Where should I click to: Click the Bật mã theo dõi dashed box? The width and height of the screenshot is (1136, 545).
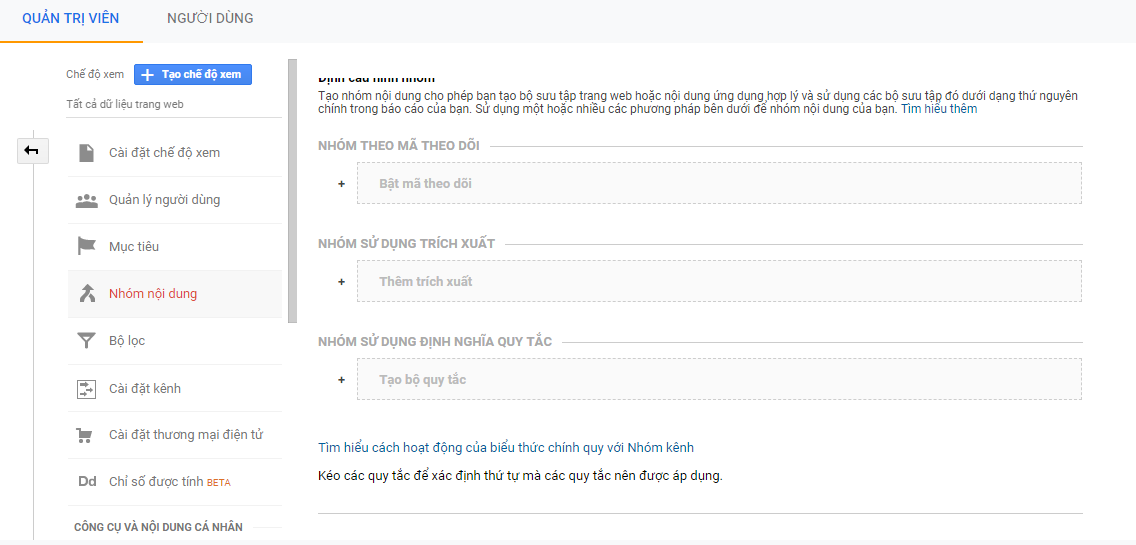click(719, 183)
